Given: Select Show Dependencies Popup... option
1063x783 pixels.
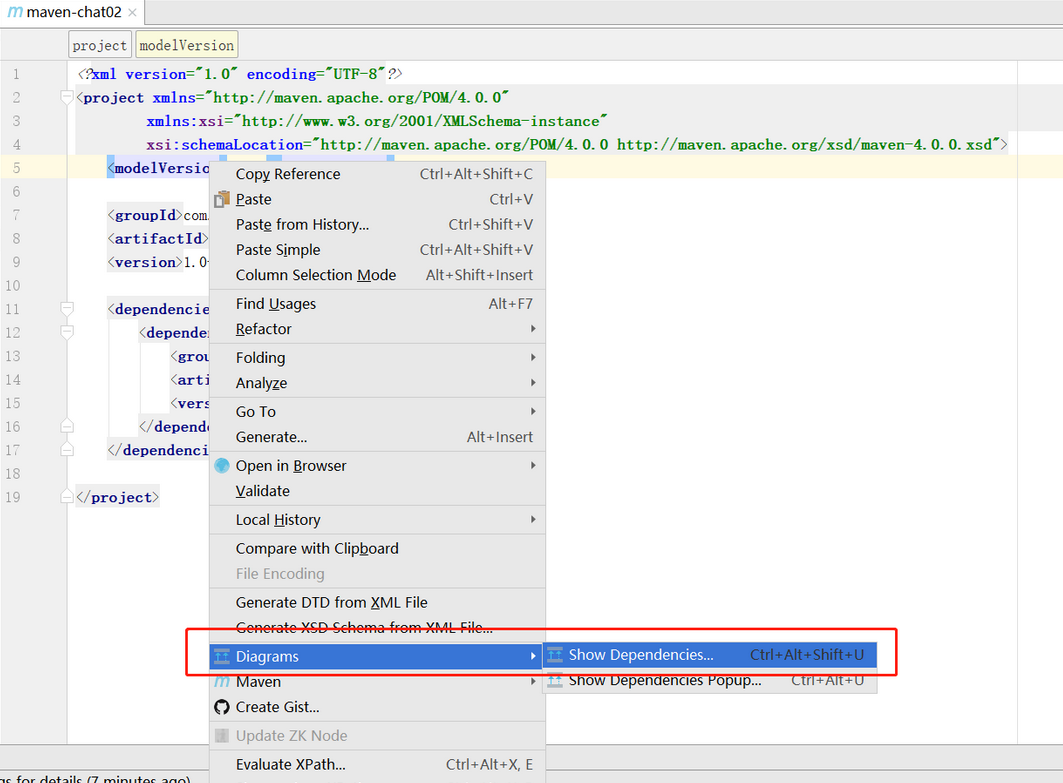Looking at the screenshot, I should coord(665,681).
